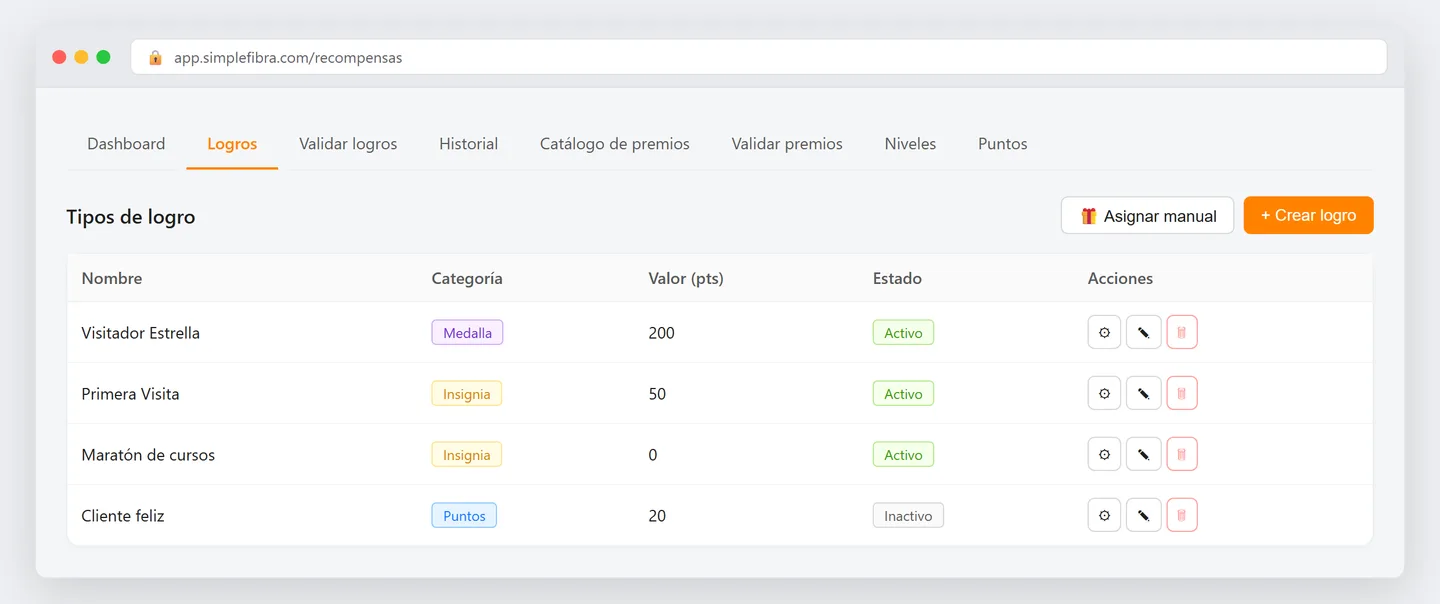Click the pencil icon in the Primera Visita row
1440x604 pixels.
coord(1143,393)
